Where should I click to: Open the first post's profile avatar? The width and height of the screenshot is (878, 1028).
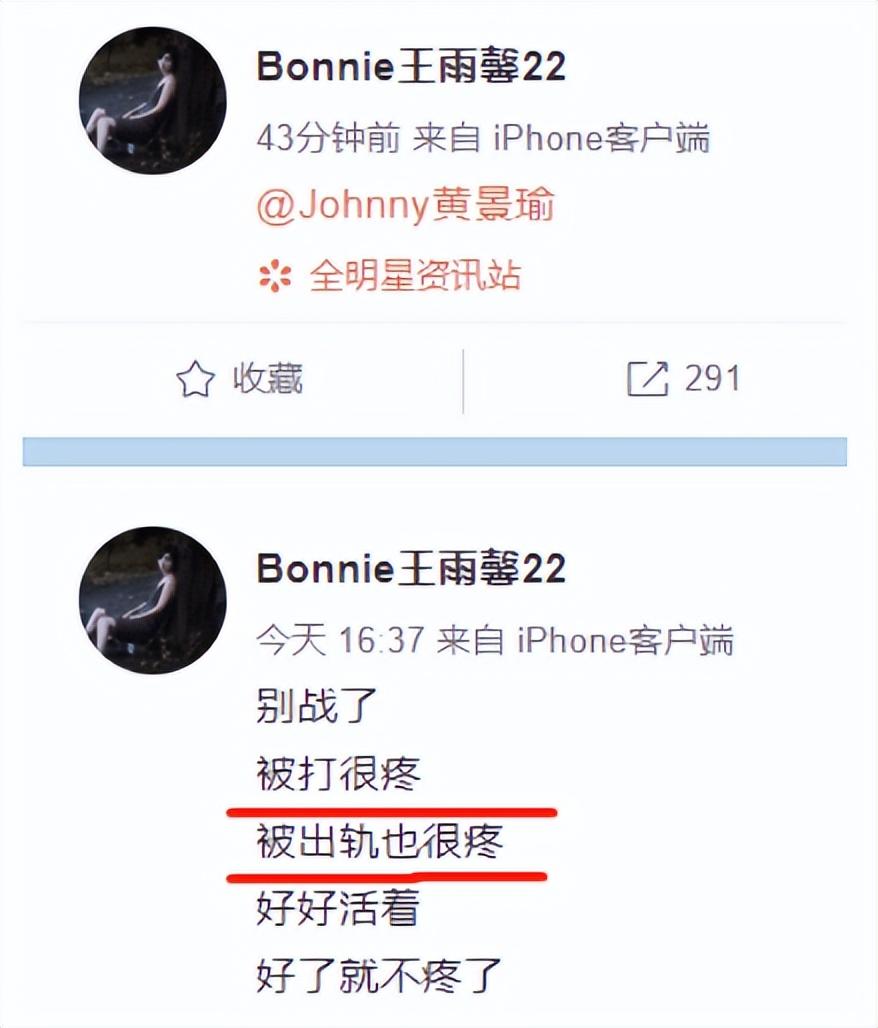[153, 100]
